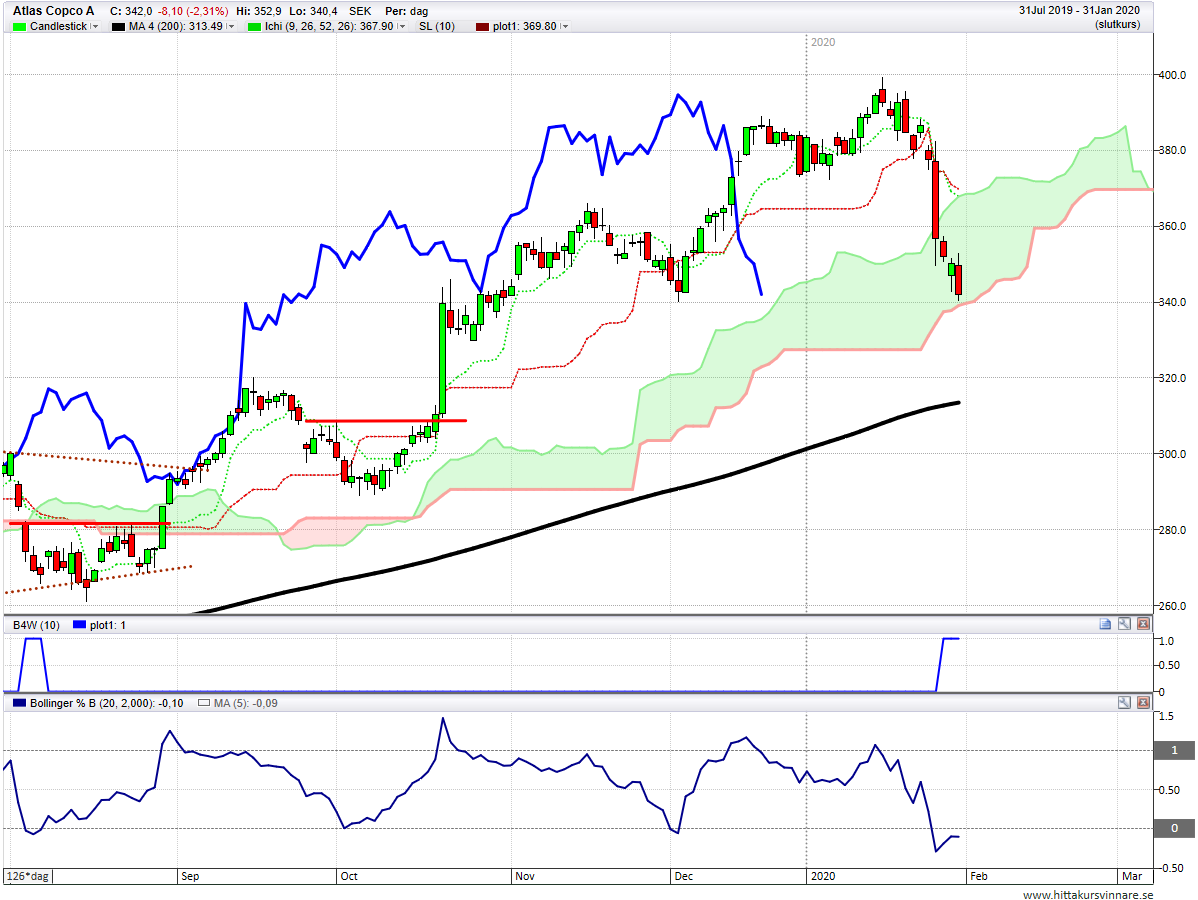Click the Per: dag period label
Image resolution: width=1198 pixels, height=900 pixels.
tap(406, 11)
